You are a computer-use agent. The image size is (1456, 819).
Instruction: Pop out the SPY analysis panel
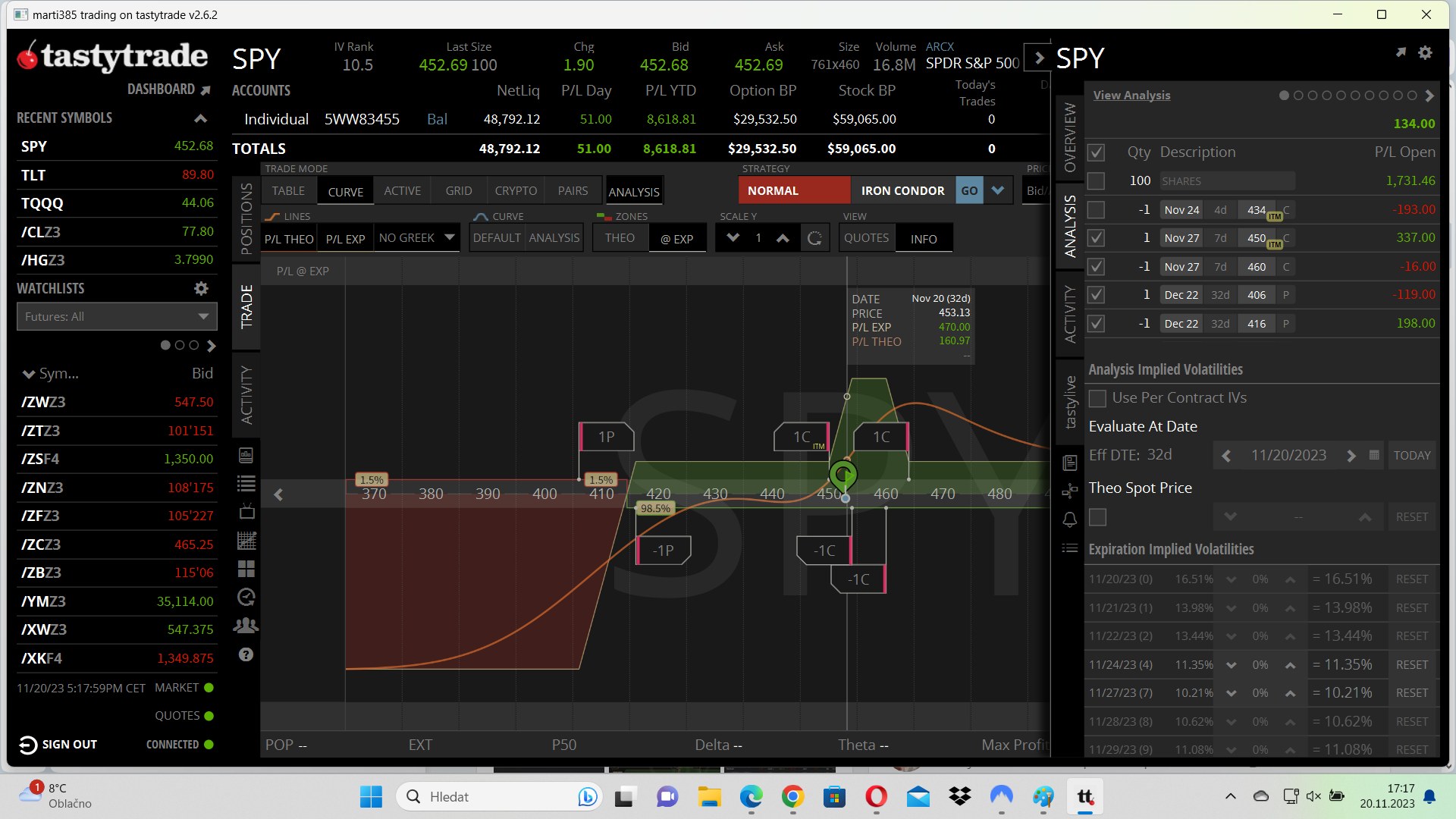click(1401, 52)
